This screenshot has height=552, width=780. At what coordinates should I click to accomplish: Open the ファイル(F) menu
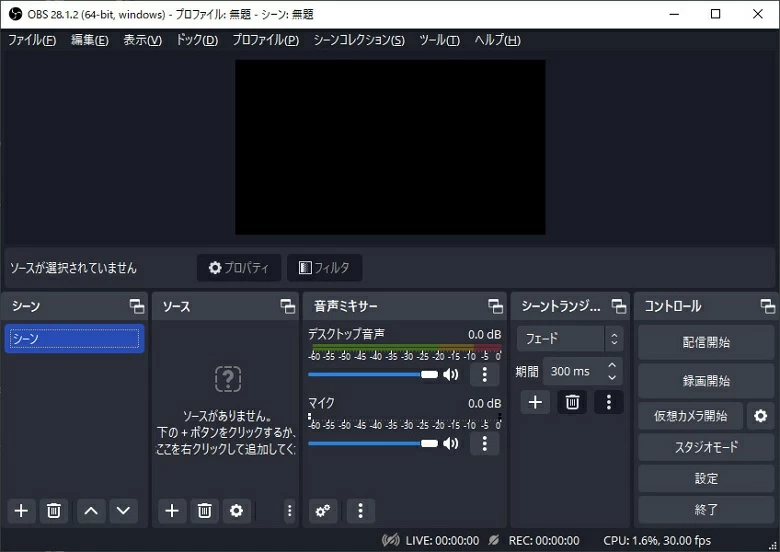point(32,40)
